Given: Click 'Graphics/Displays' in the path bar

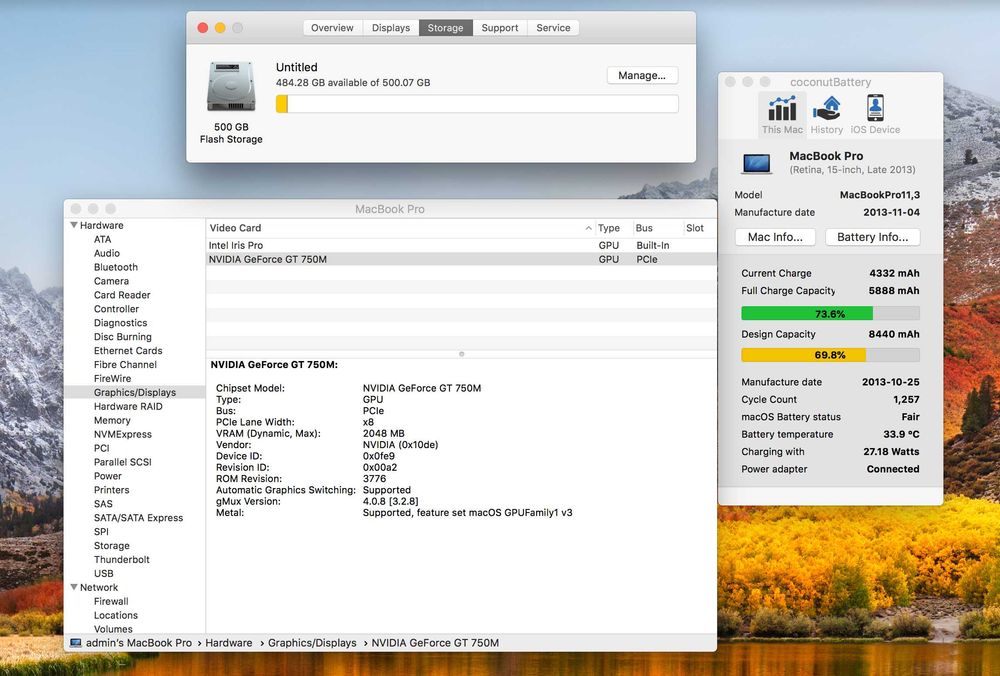Looking at the screenshot, I should [x=312, y=643].
